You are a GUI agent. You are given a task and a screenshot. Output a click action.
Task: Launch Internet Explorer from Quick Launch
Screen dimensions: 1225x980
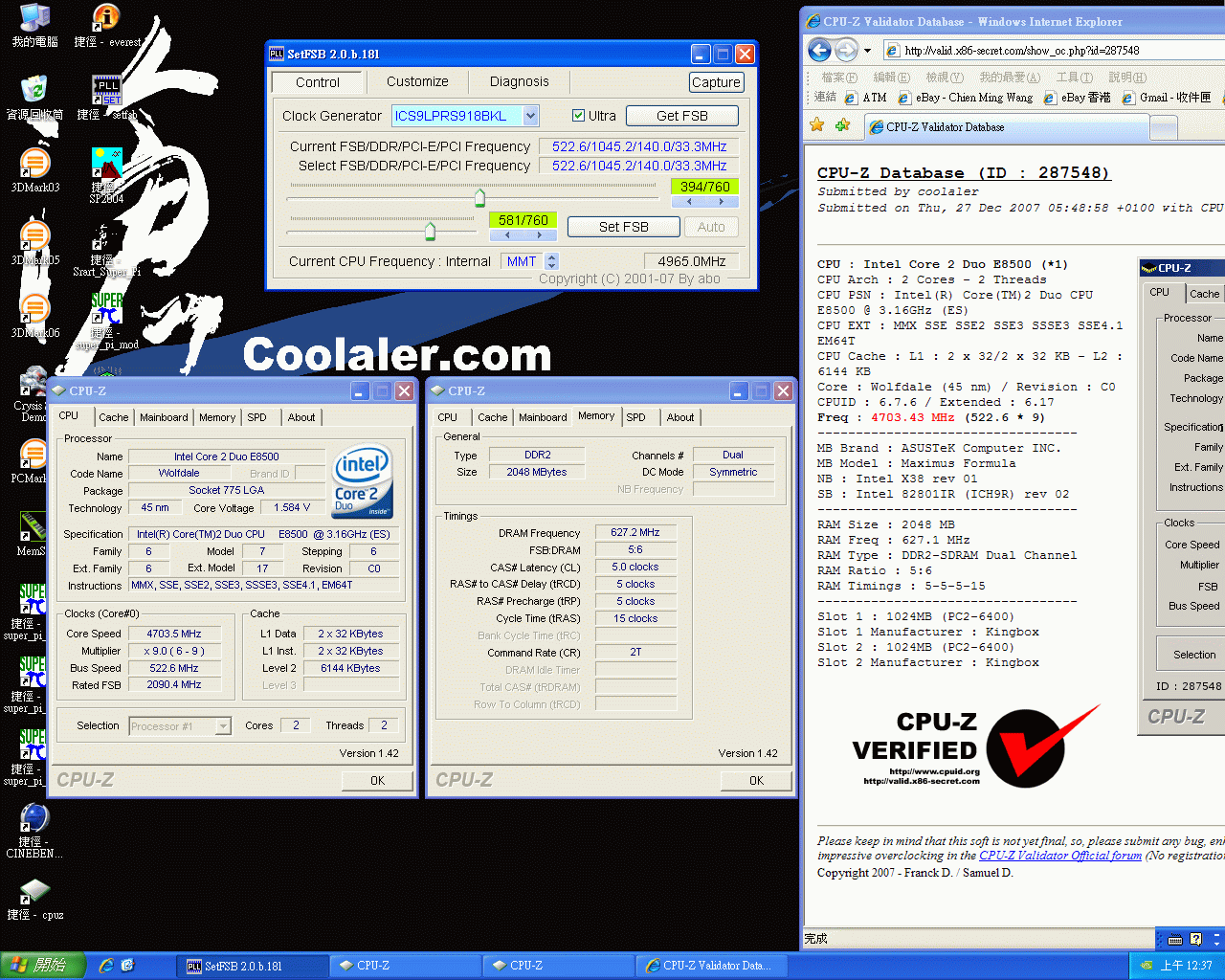tap(106, 966)
